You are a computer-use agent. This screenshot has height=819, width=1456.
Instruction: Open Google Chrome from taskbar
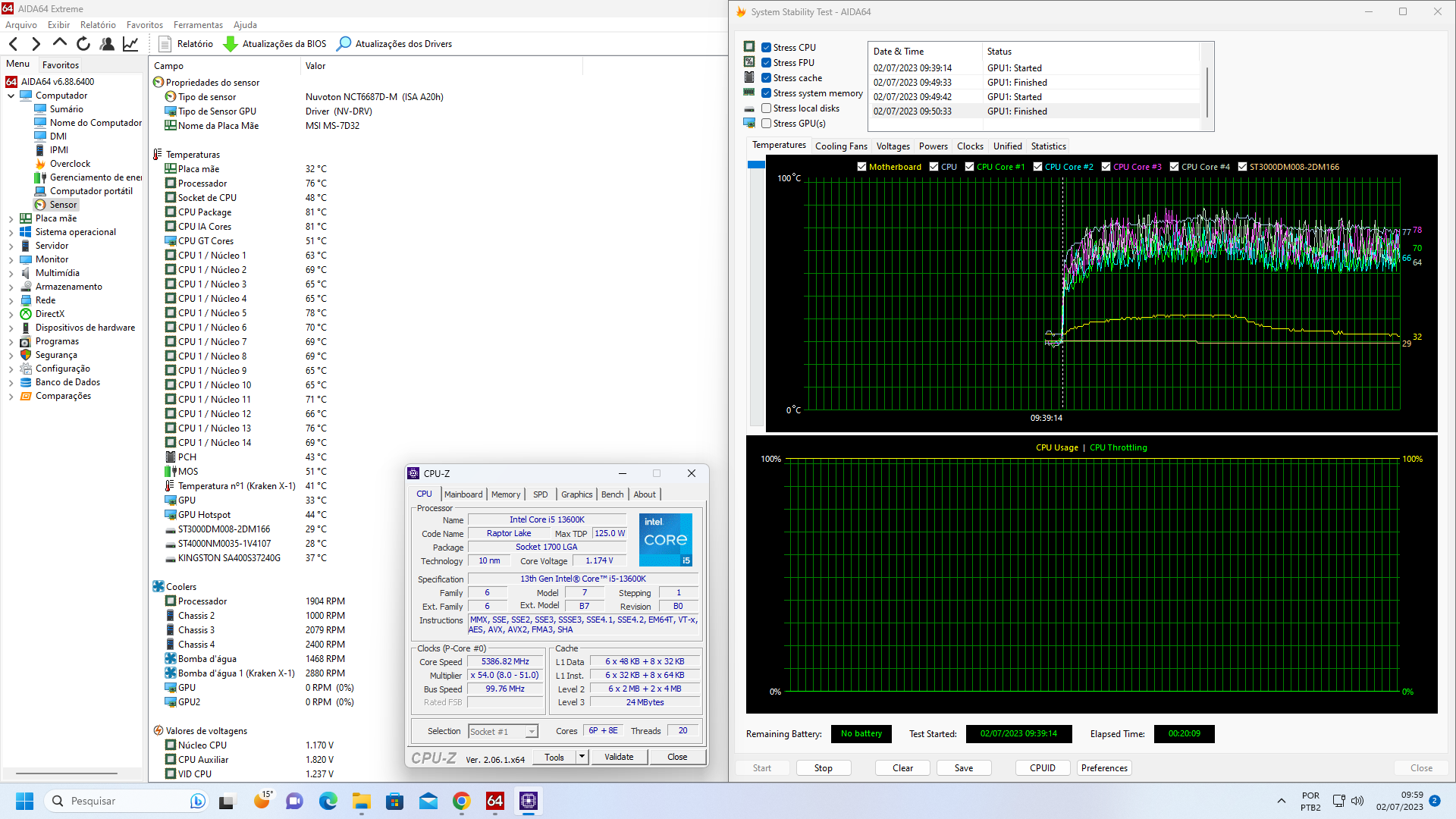(x=461, y=801)
